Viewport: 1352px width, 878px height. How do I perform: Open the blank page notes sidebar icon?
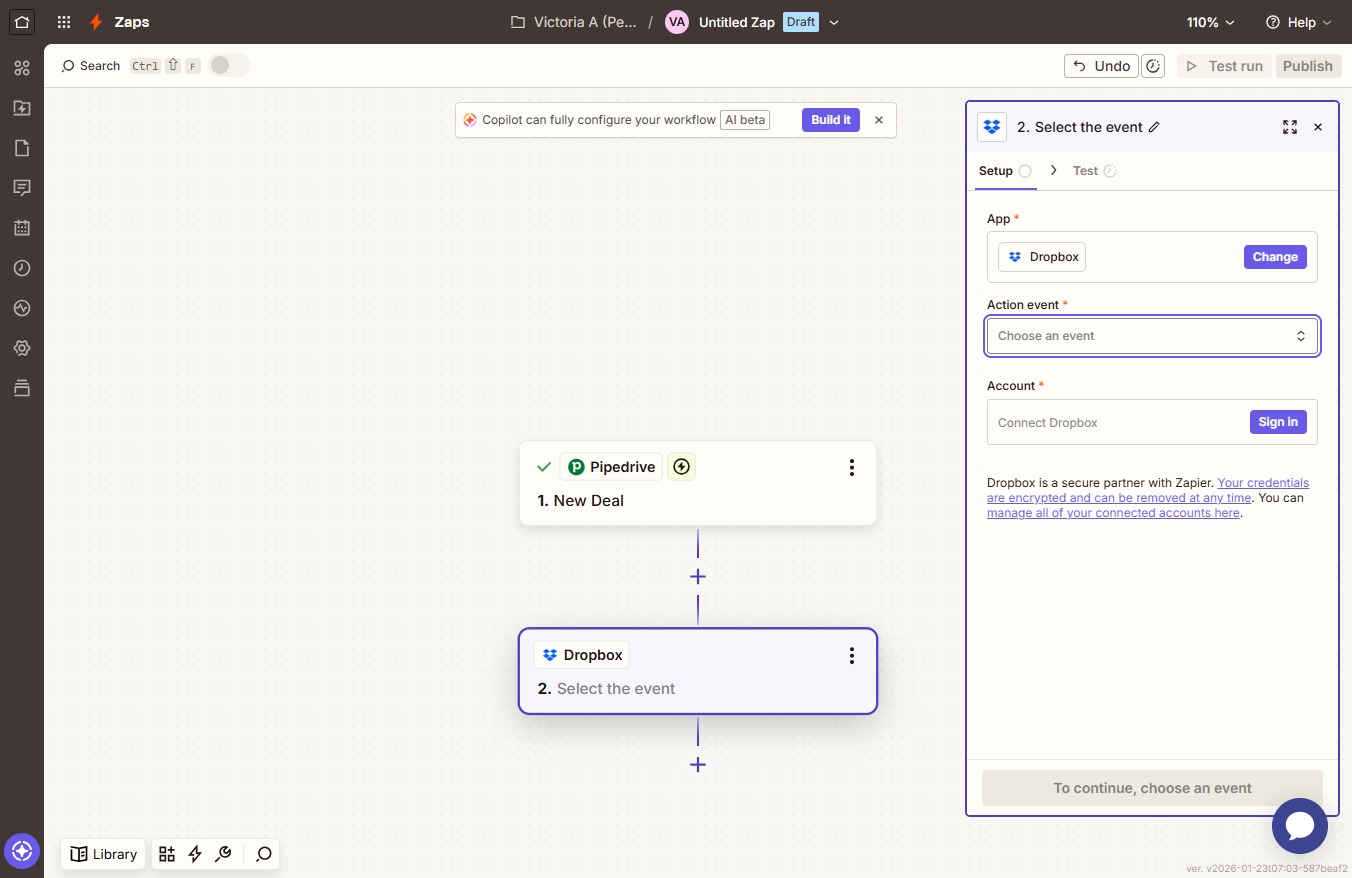pos(22,148)
